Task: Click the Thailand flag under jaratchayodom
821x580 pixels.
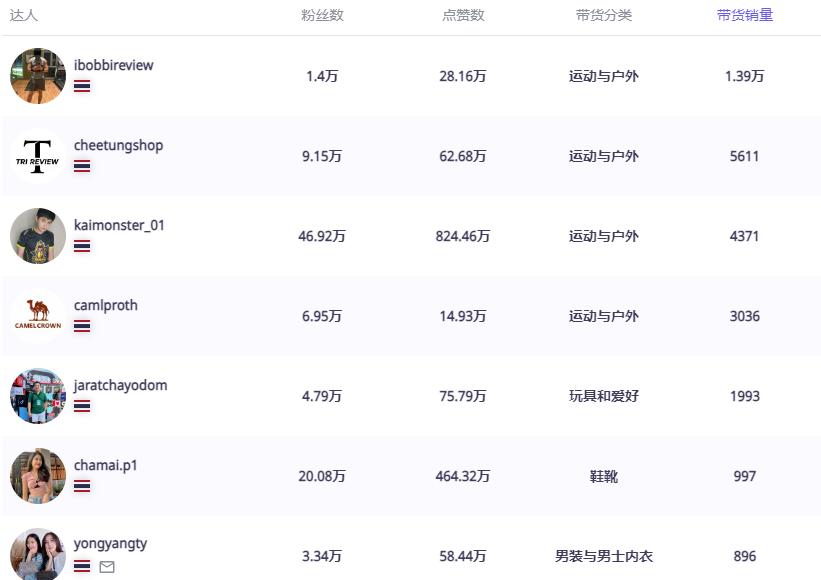Action: (82, 406)
